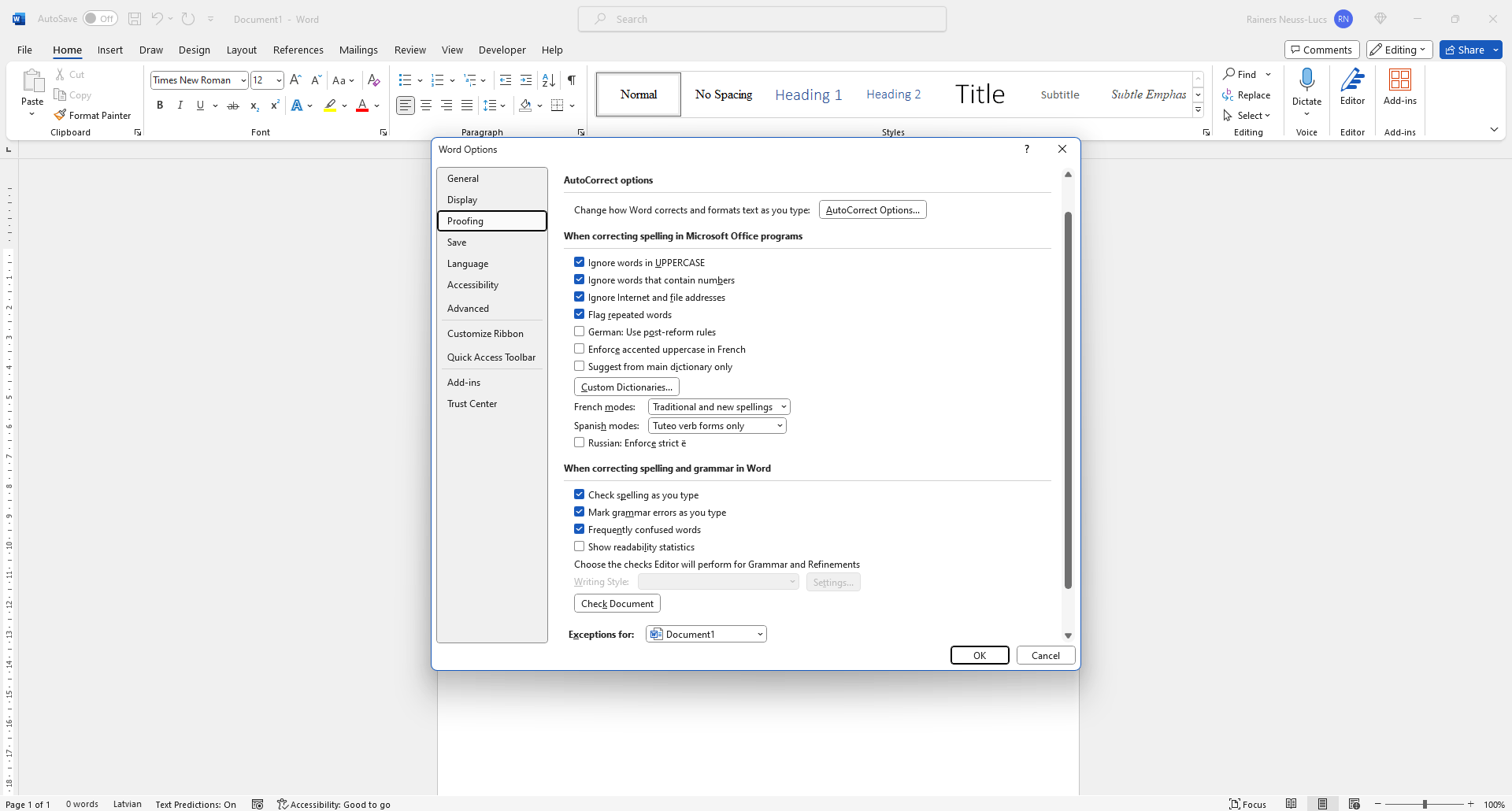Viewport: 1512px width, 811px height.
Task: Open the Dictate microphone tool
Action: (x=1307, y=80)
